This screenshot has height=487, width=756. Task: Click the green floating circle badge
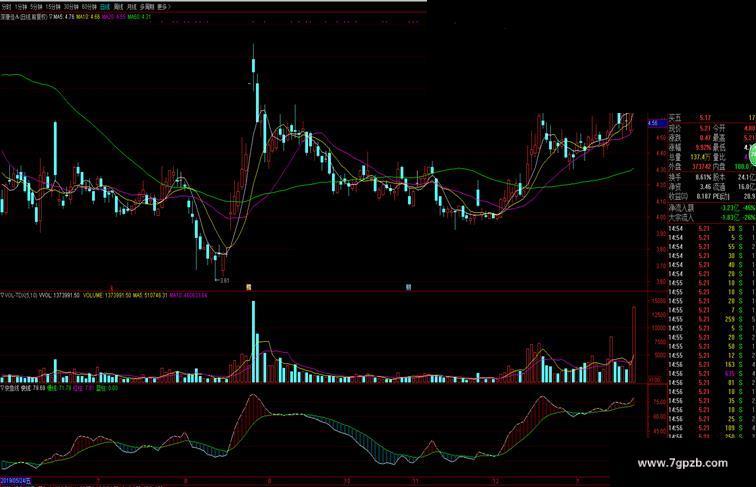coord(751,156)
